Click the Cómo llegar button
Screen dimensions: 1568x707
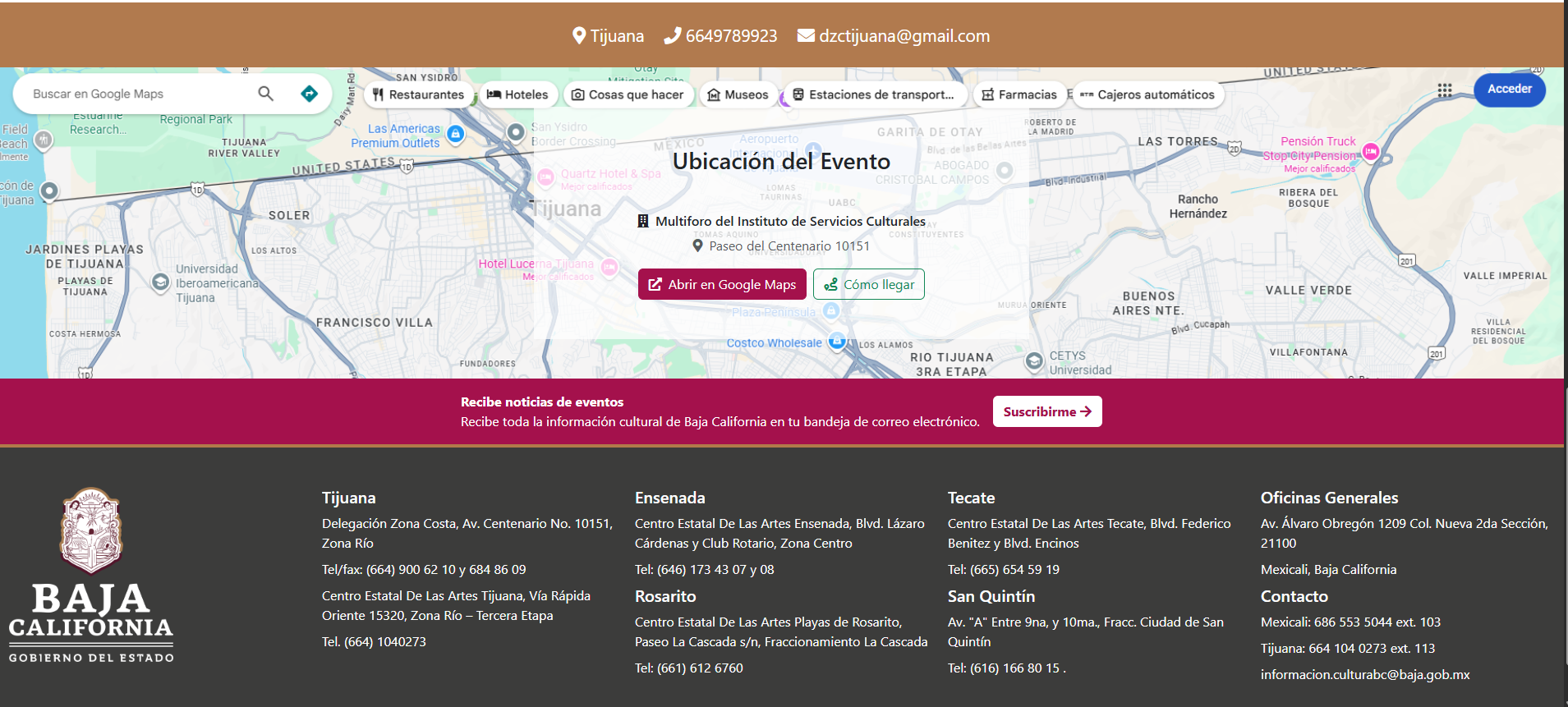point(869,284)
